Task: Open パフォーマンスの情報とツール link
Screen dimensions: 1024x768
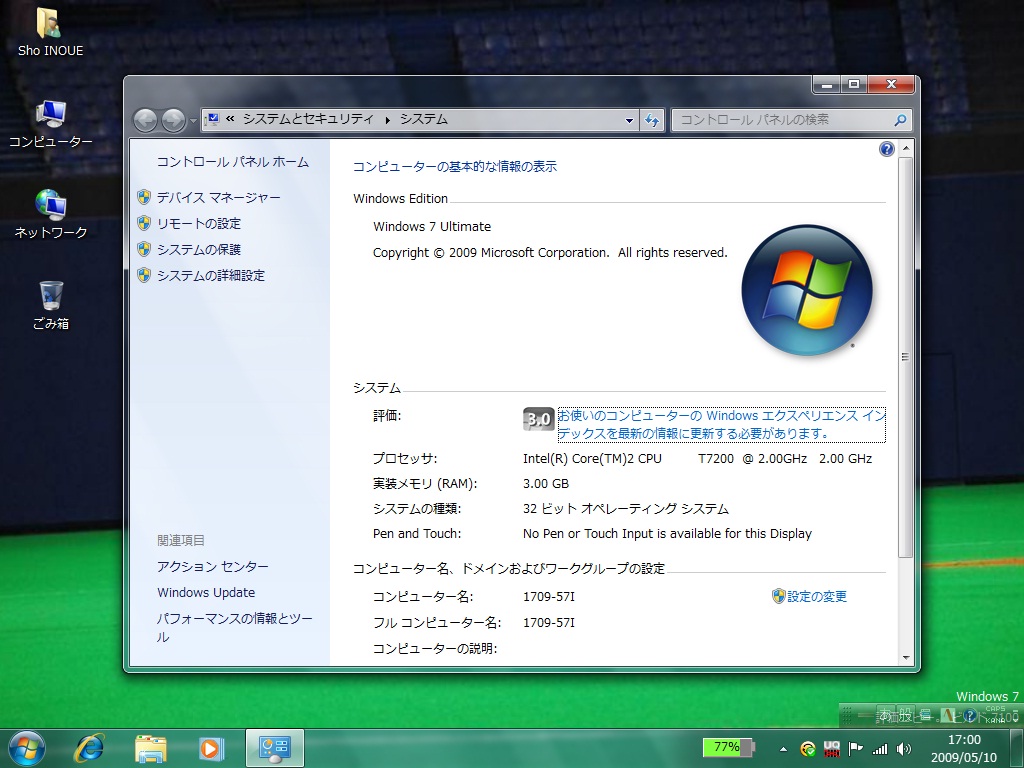Action: [234, 627]
